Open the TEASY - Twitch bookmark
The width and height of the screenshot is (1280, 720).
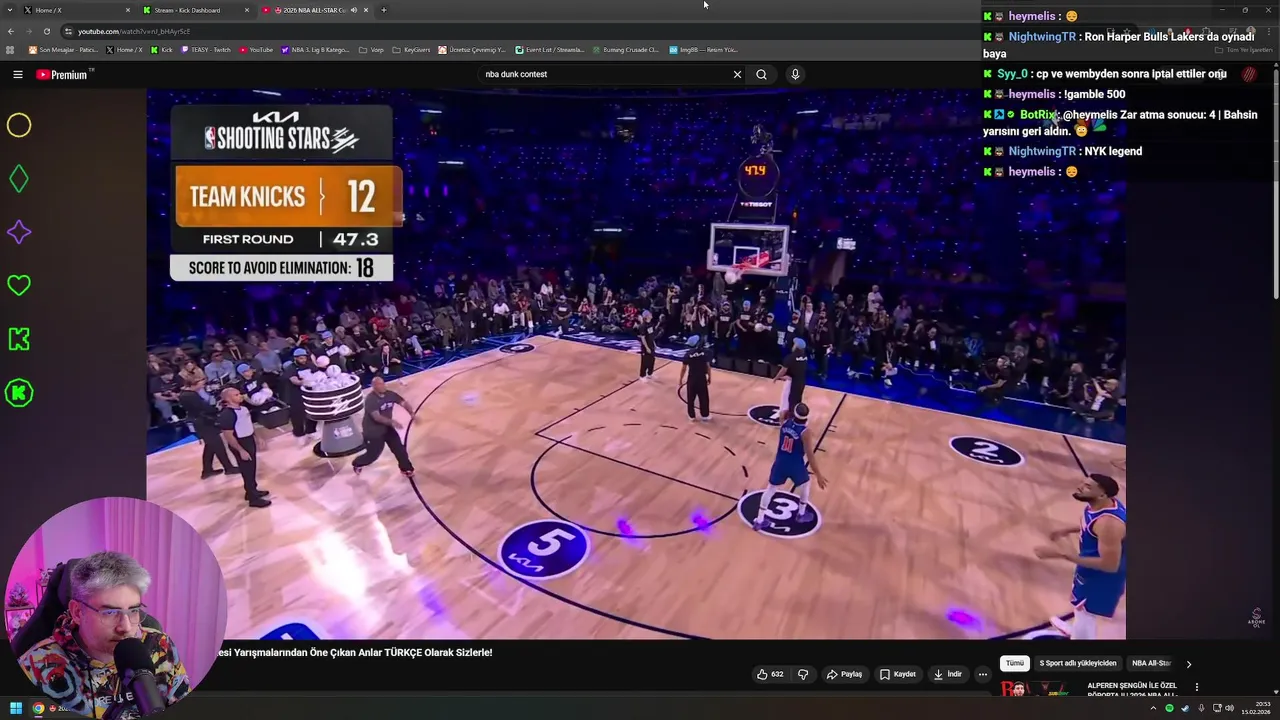[x=206, y=50]
